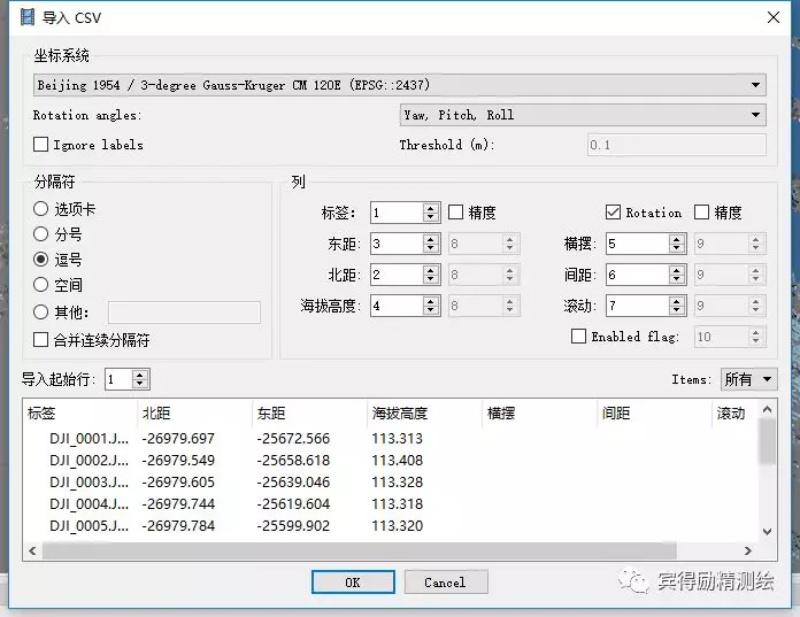Expand the Rotation angles dropdown

(583, 115)
